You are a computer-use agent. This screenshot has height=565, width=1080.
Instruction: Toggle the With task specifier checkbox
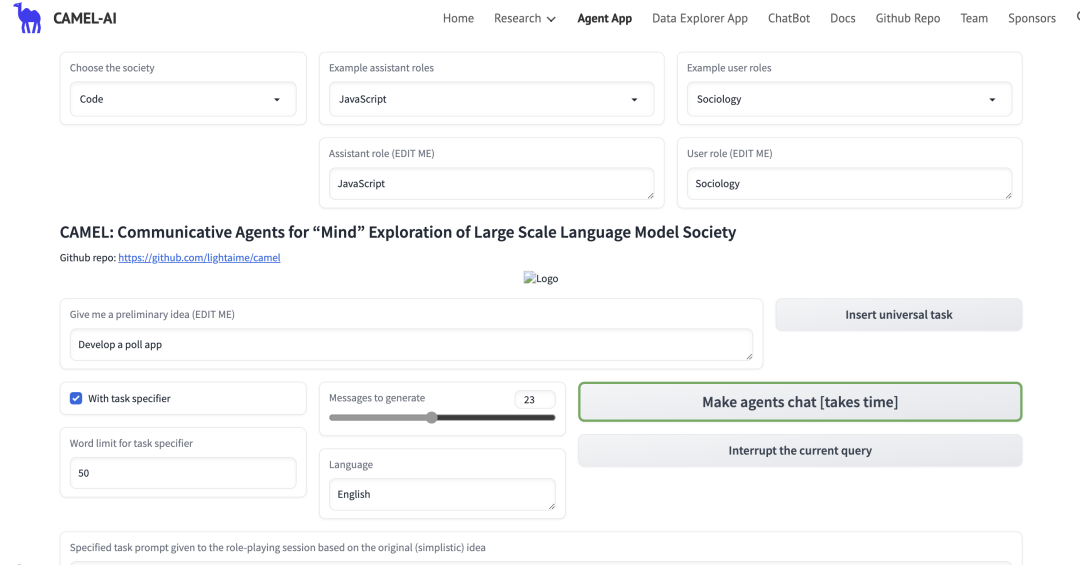click(x=76, y=398)
